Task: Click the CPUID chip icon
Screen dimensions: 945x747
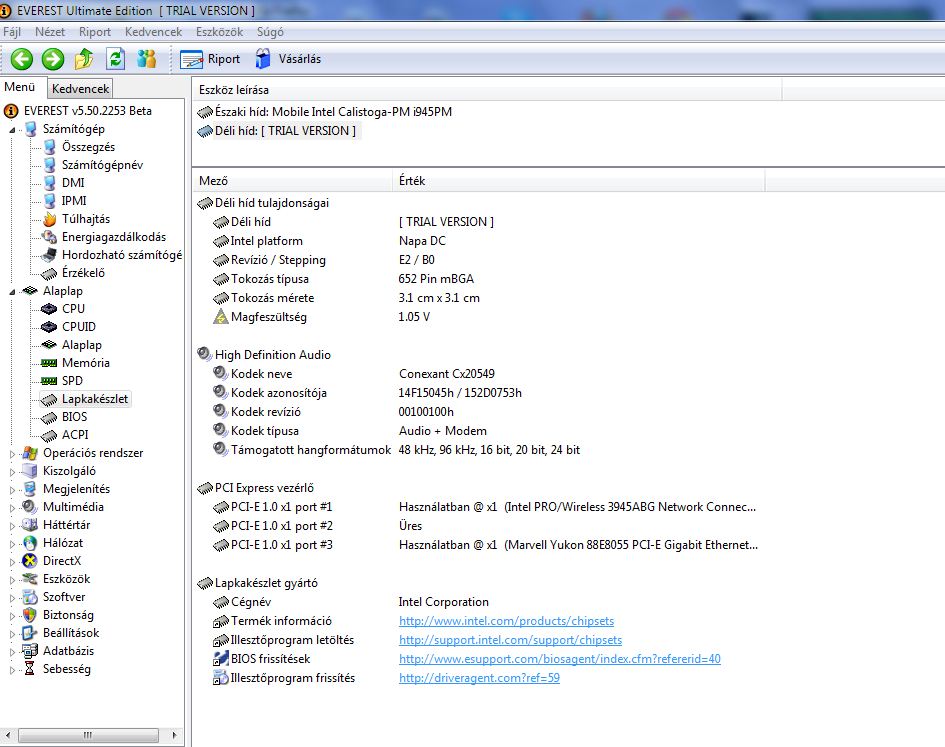Action: tap(49, 327)
